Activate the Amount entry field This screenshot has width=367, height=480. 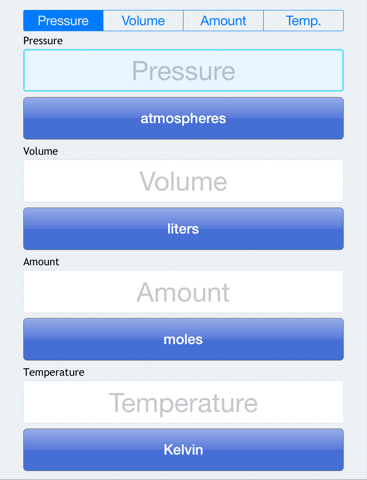(x=183, y=292)
